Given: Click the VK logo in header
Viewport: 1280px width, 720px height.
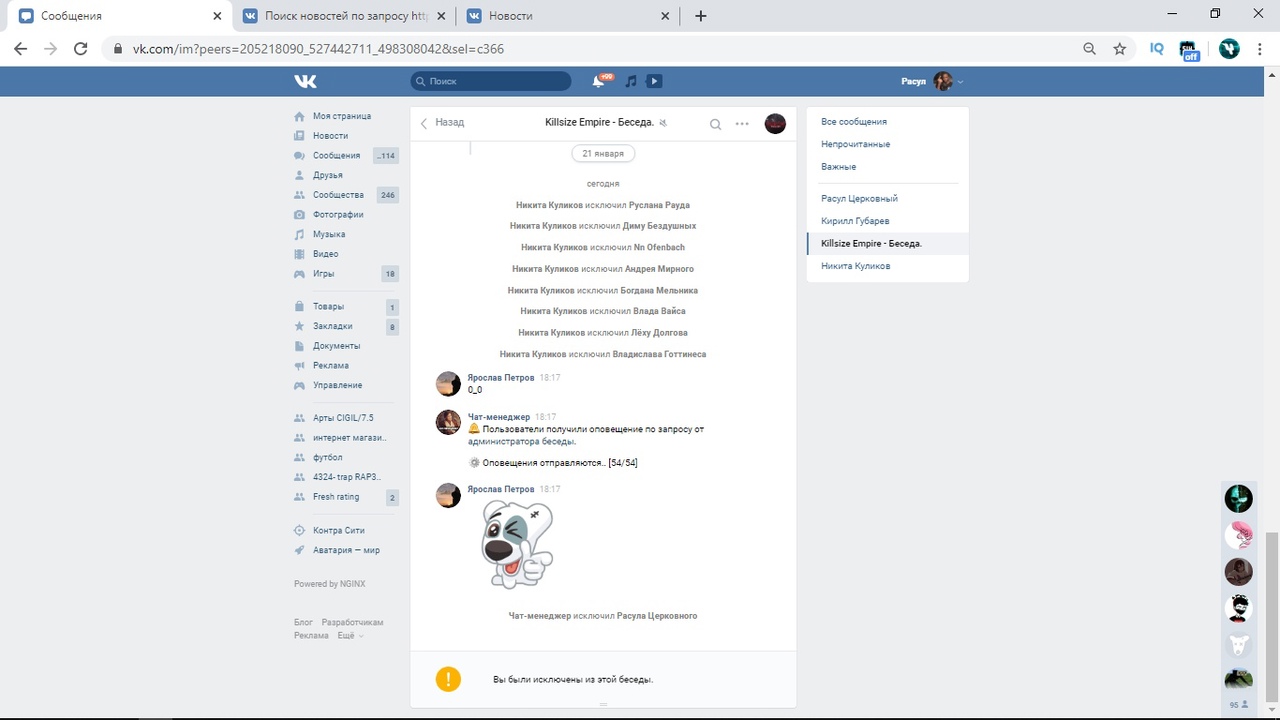Looking at the screenshot, I should [x=305, y=81].
